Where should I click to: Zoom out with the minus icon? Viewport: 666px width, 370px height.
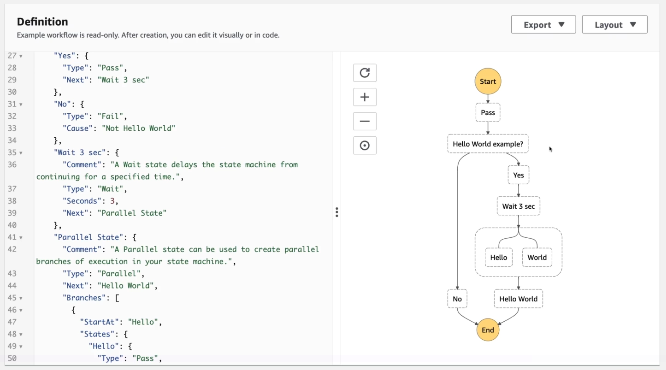click(x=365, y=121)
